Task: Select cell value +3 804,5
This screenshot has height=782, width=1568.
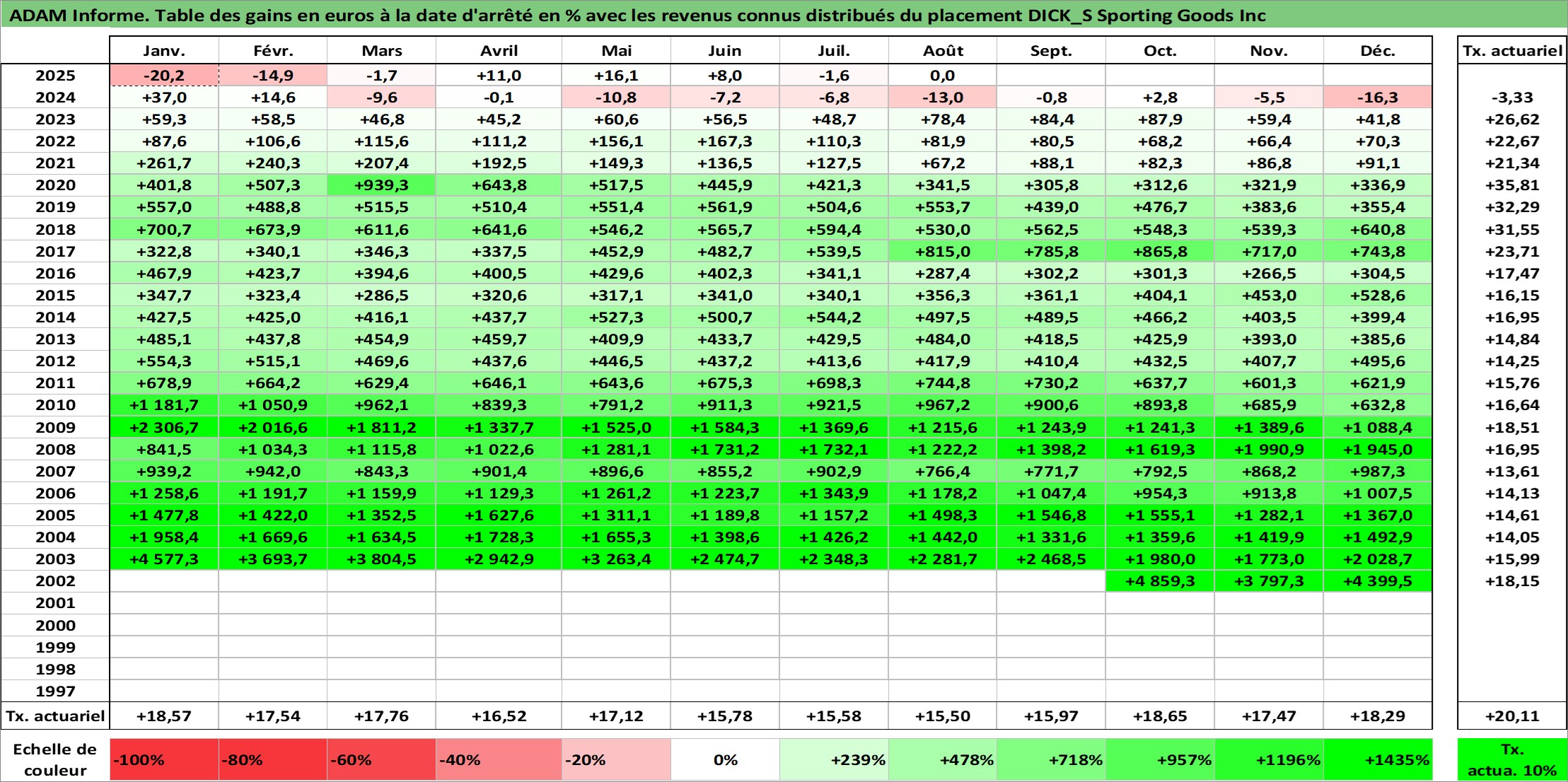Action: [382, 559]
